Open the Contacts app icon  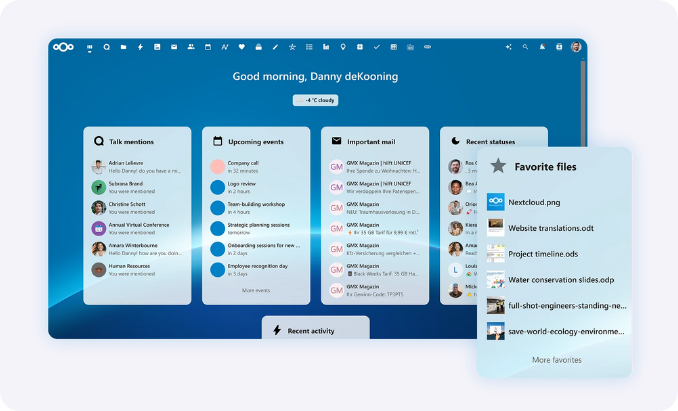point(191,47)
